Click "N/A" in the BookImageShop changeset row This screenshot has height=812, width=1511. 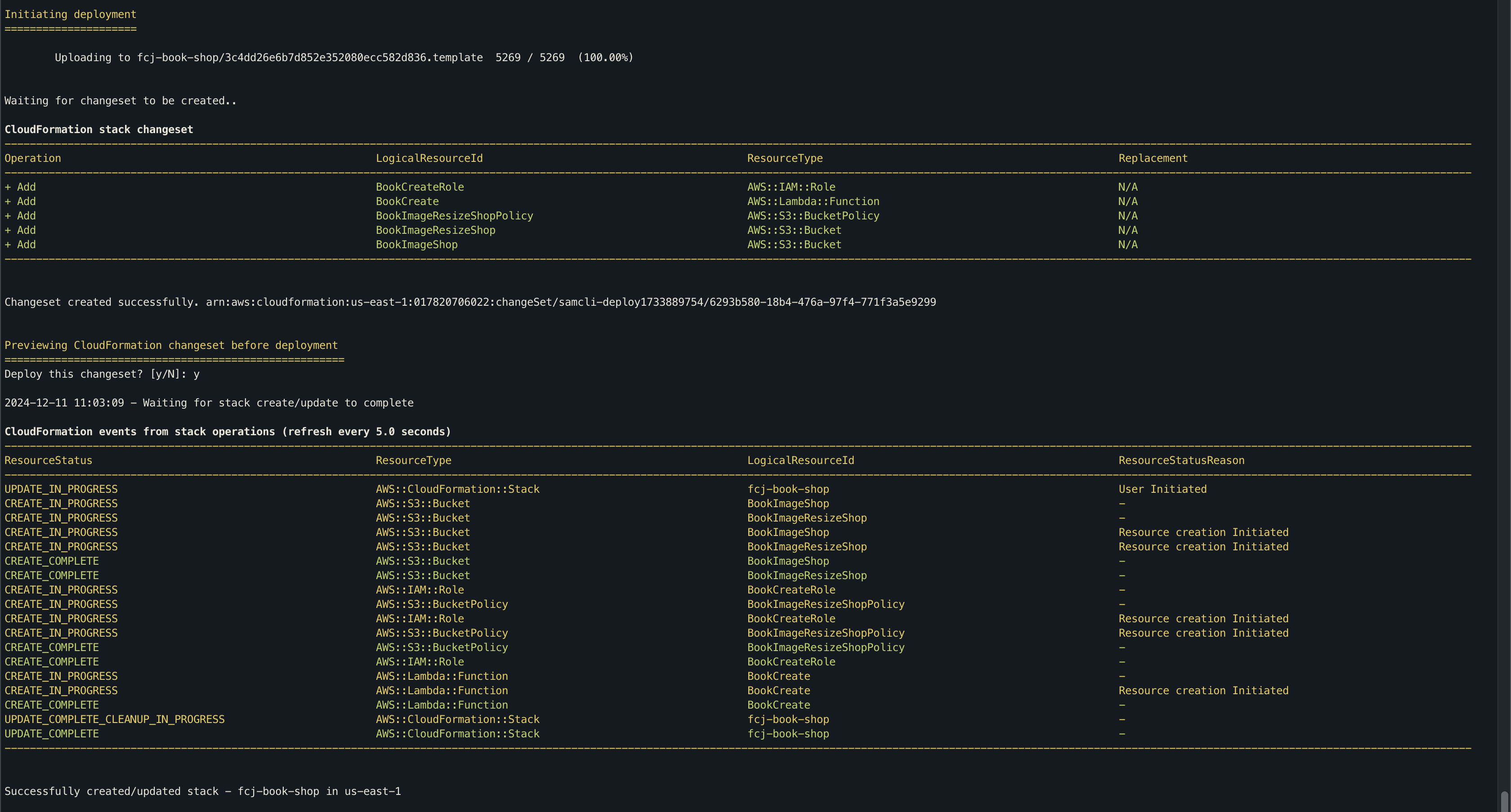tap(1128, 245)
